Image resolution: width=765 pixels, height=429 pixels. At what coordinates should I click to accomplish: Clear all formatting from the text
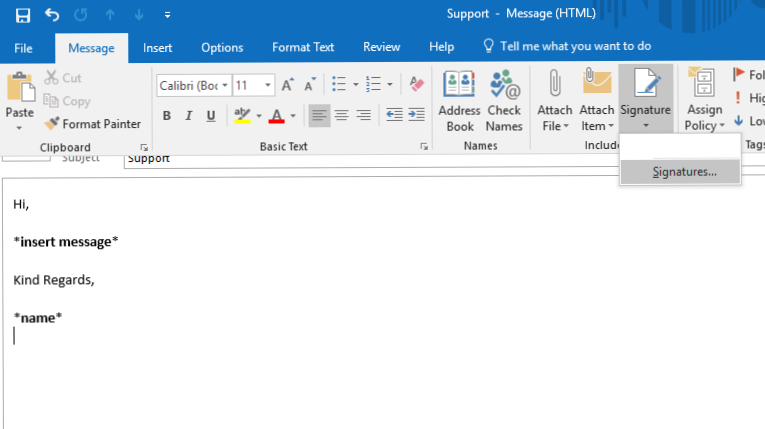point(417,85)
